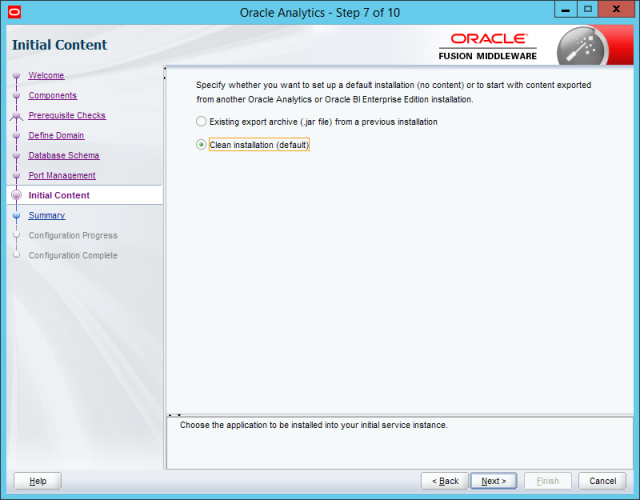Click the Port Management step bullet marker
This screenshot has height=500, width=640.
click(x=16, y=176)
